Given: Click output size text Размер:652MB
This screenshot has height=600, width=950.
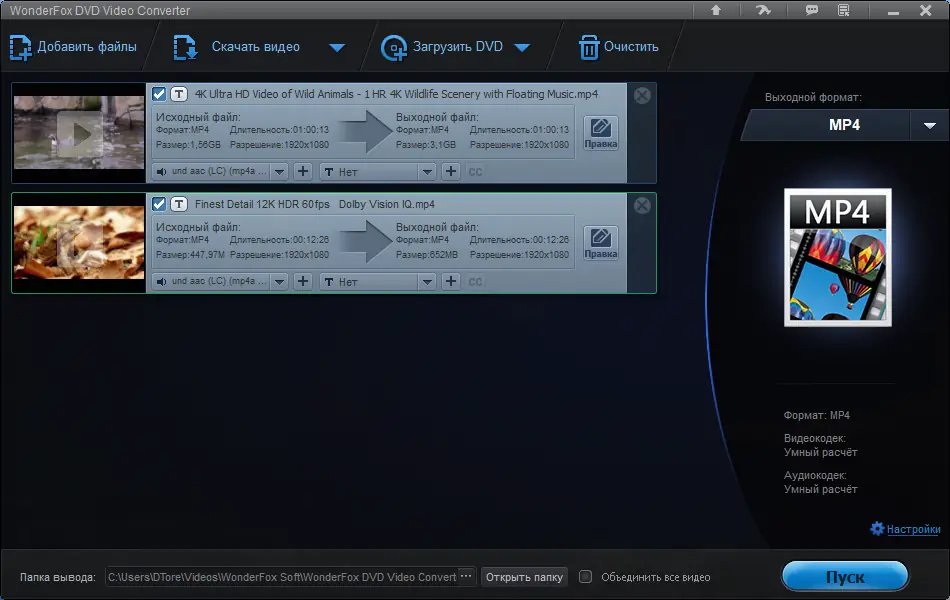Looking at the screenshot, I should pyautogui.click(x=427, y=255).
